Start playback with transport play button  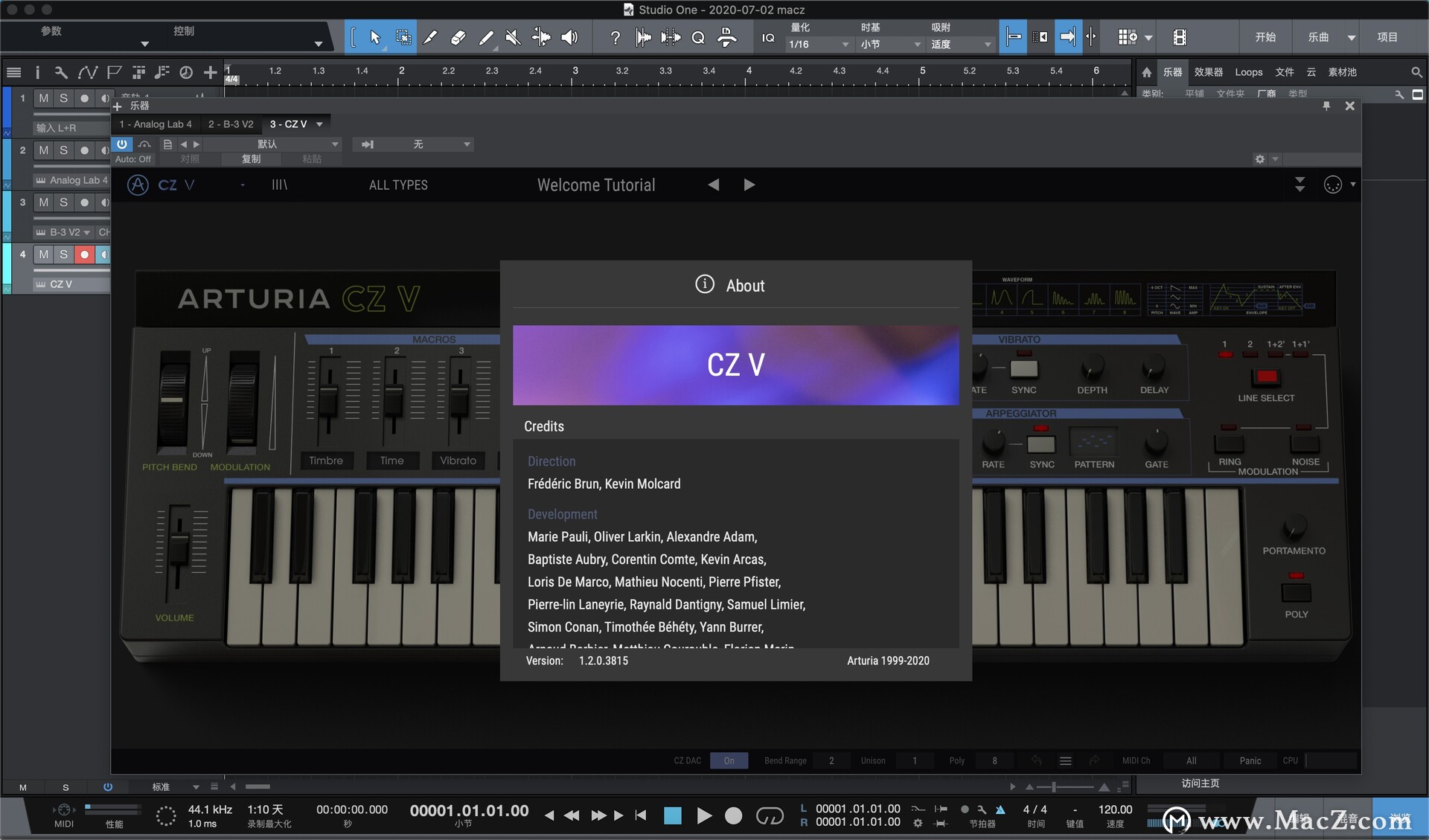coord(703,816)
